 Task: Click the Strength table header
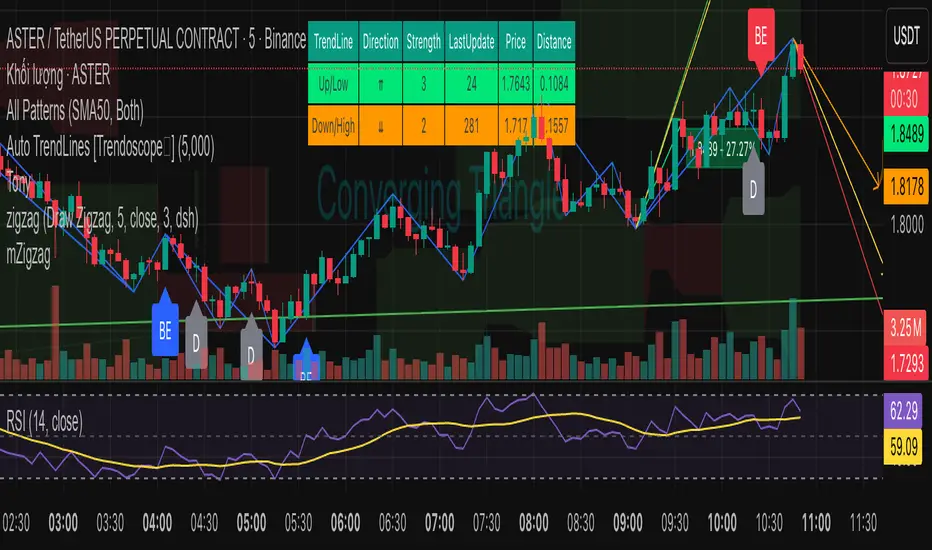point(424,42)
